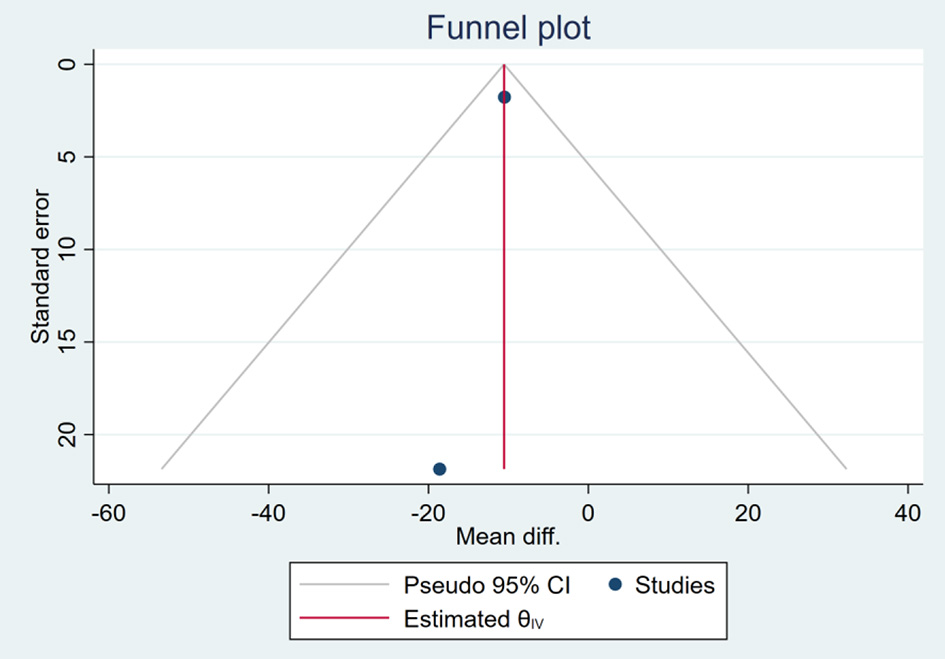Image resolution: width=945 pixels, height=659 pixels.
Task: Select the upper study dot near the funnel apex
Action: pyautogui.click(x=504, y=97)
